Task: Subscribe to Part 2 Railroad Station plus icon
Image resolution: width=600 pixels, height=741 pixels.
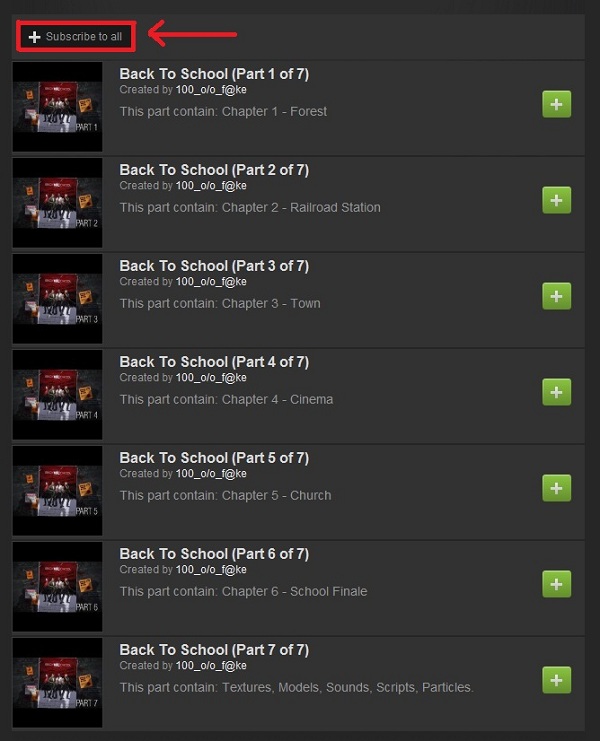Action: [x=556, y=200]
